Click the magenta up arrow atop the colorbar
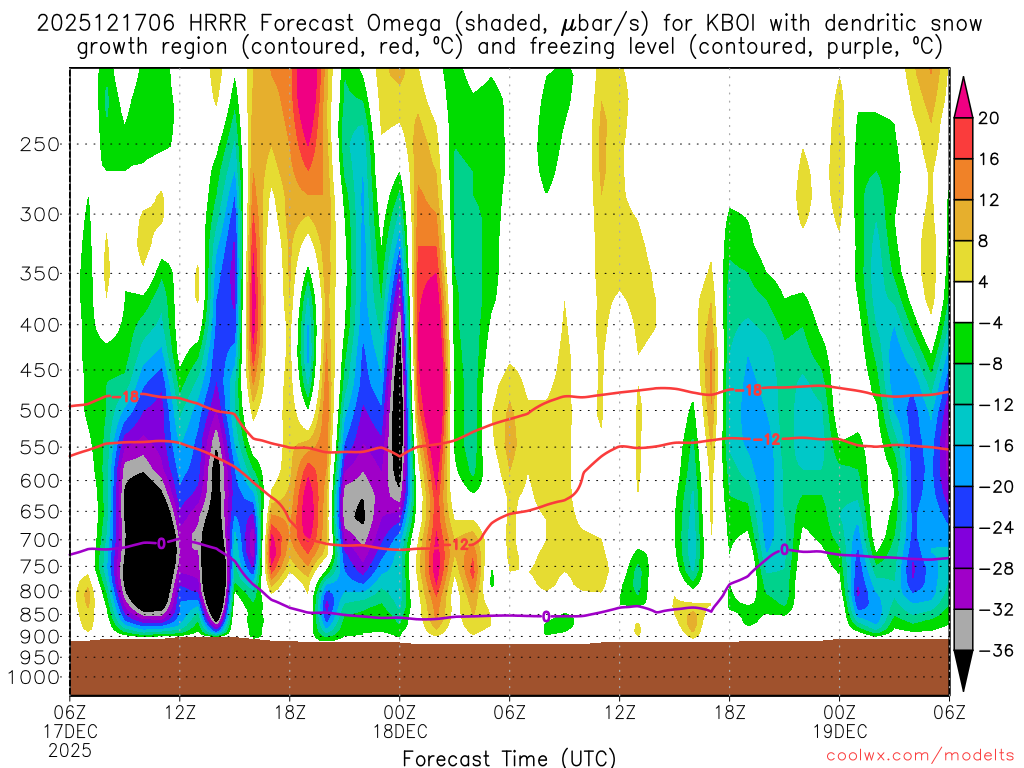The height and width of the screenshot is (768, 1024). pos(964,97)
